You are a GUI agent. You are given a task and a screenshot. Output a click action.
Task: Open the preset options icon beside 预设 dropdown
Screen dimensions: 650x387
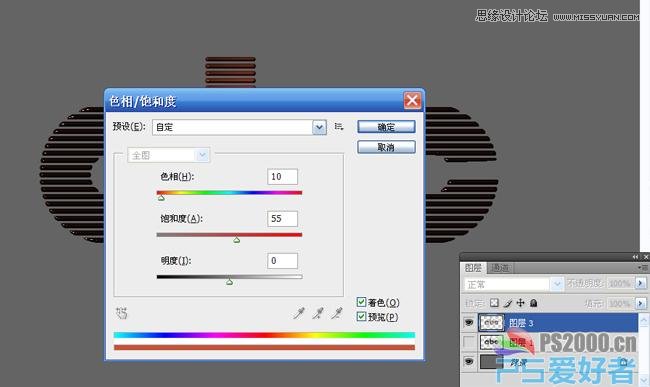click(x=339, y=127)
